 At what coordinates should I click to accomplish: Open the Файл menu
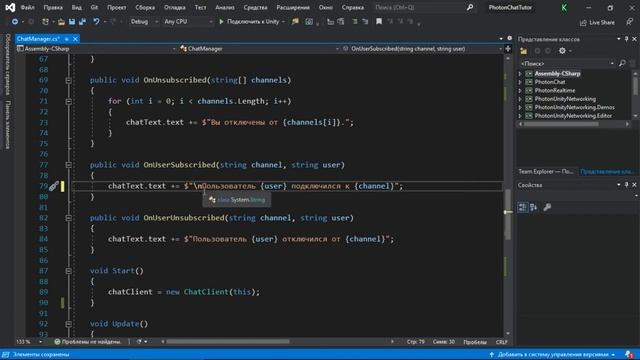pyautogui.click(x=27, y=7)
